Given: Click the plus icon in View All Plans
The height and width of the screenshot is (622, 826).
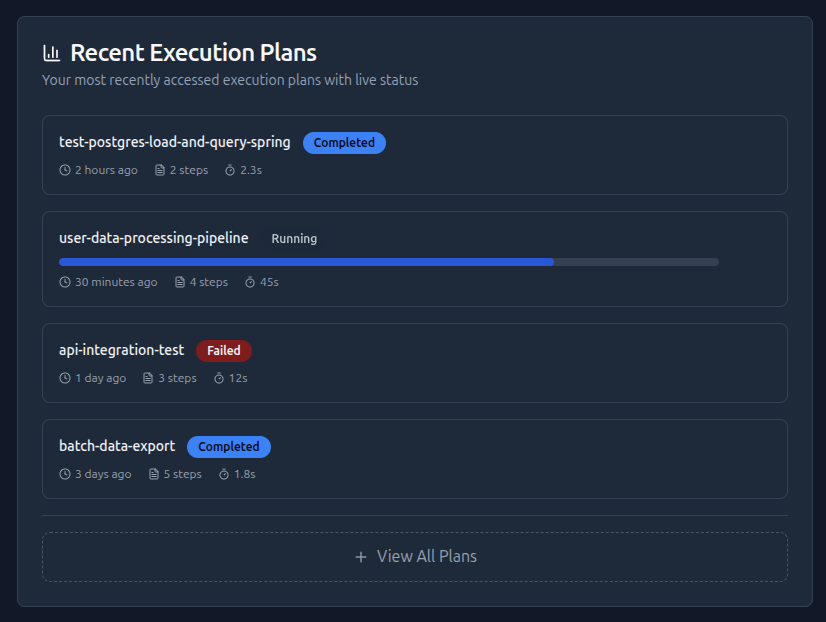Looking at the screenshot, I should 361,557.
